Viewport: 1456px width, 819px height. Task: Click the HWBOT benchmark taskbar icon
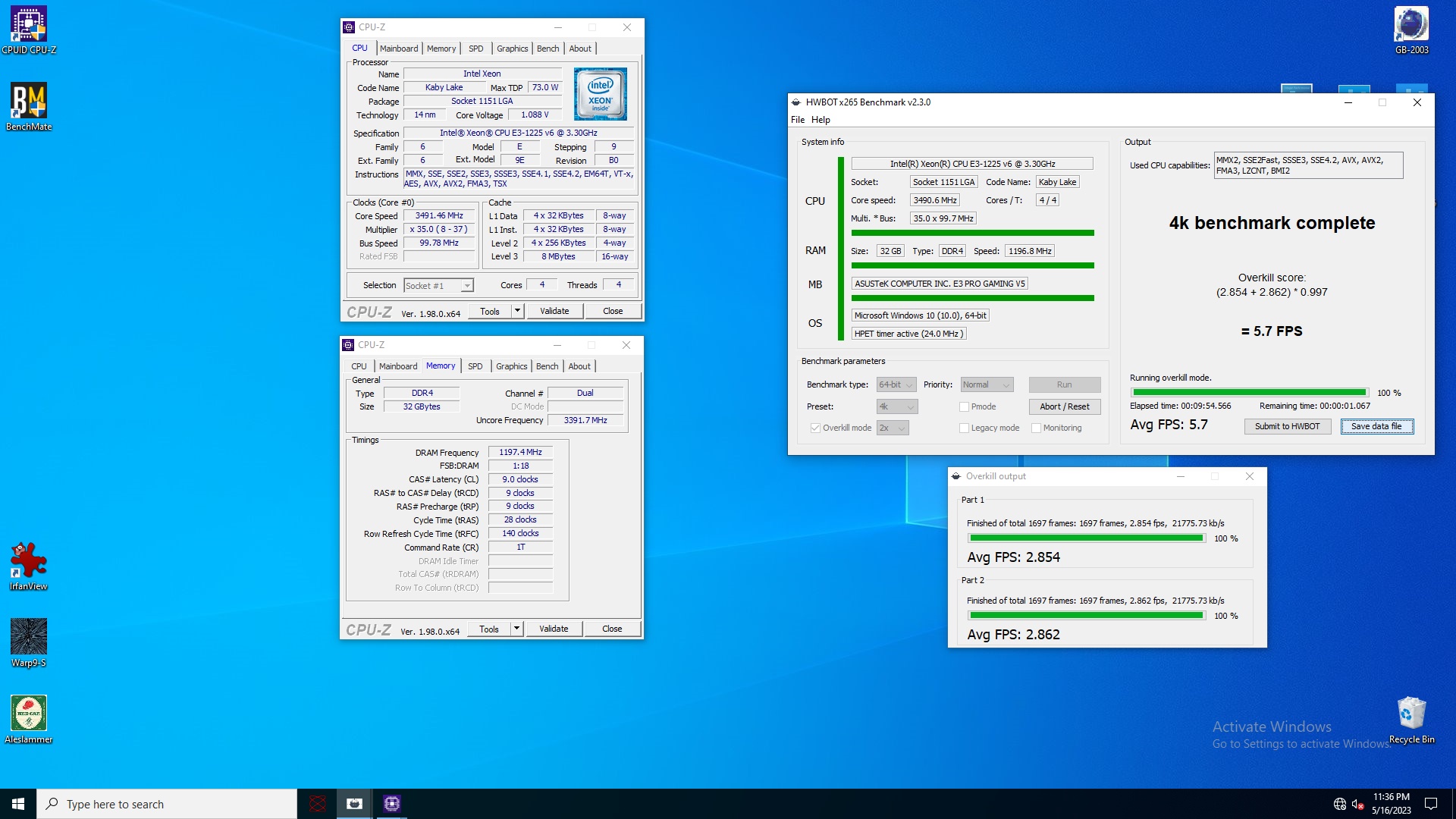coord(354,804)
